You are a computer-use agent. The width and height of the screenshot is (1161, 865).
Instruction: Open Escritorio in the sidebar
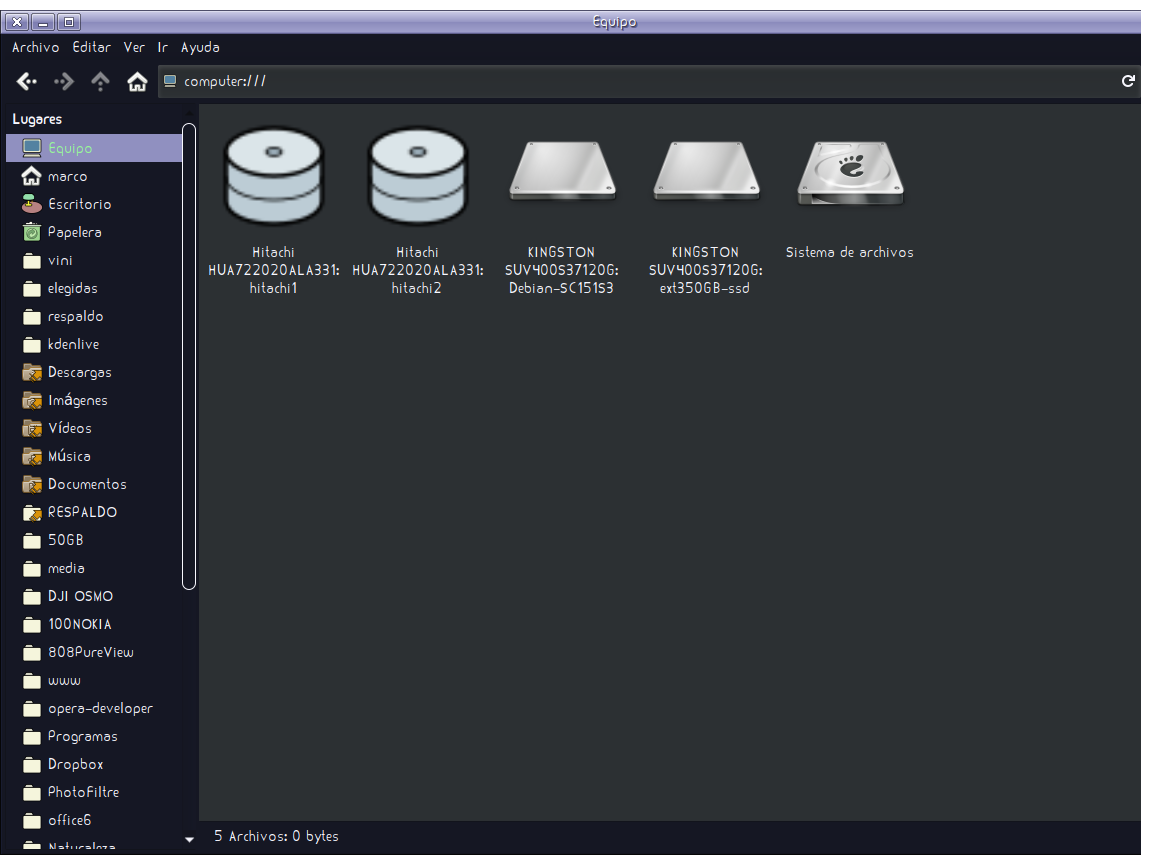click(94, 204)
